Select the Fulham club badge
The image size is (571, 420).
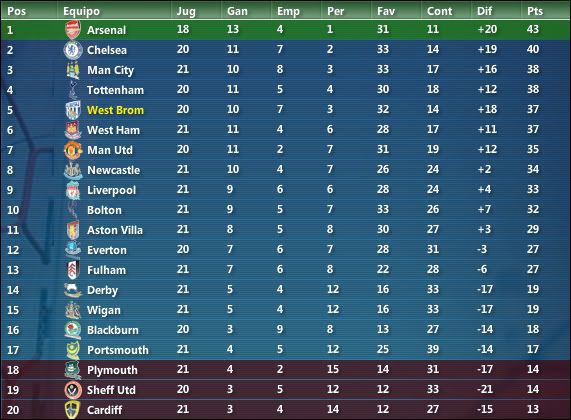[73, 270]
